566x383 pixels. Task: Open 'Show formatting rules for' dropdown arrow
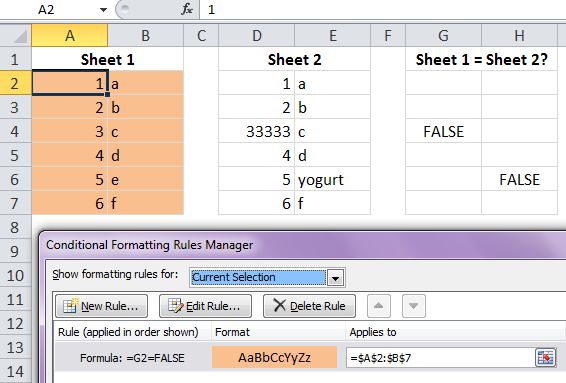click(335, 278)
